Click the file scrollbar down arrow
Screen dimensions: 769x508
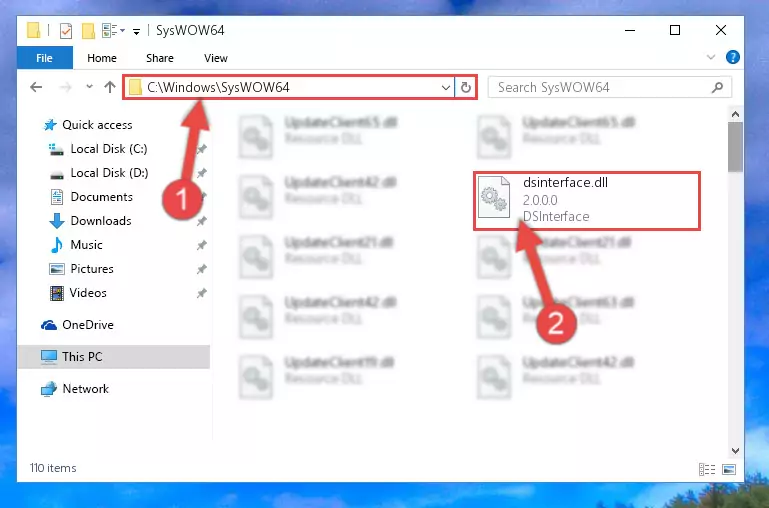pos(735,451)
